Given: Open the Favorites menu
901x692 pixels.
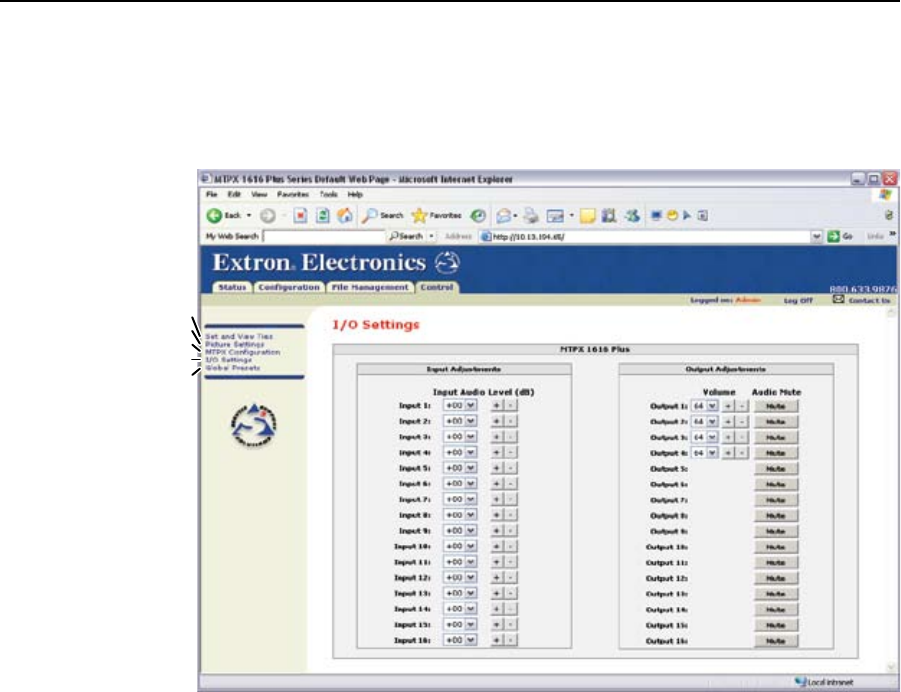Looking at the screenshot, I should tap(293, 194).
